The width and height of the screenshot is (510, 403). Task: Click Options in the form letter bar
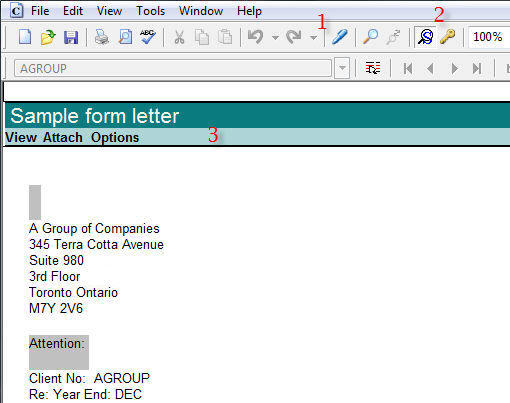pos(115,137)
